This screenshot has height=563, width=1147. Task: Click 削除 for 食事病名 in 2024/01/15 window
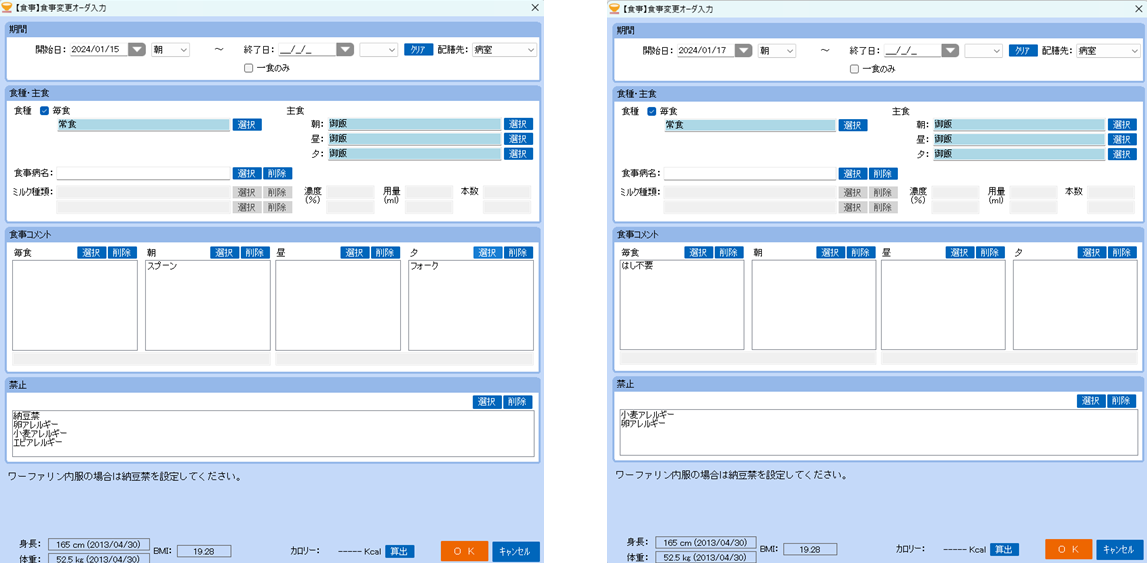coord(277,173)
